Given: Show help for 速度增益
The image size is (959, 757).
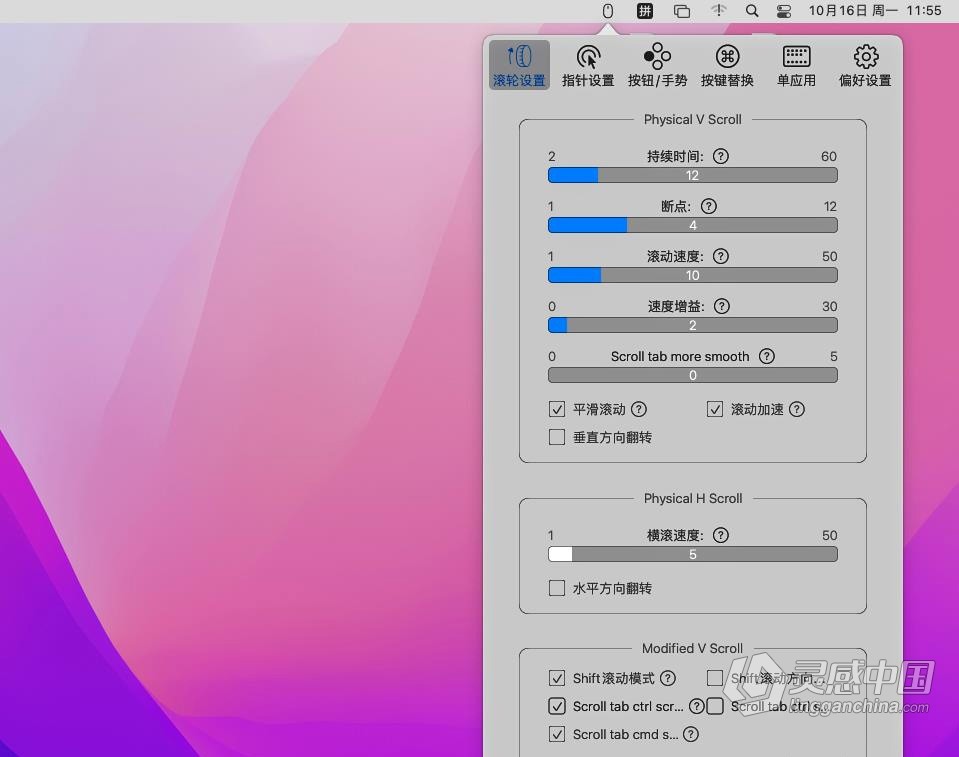Looking at the screenshot, I should pos(722,306).
